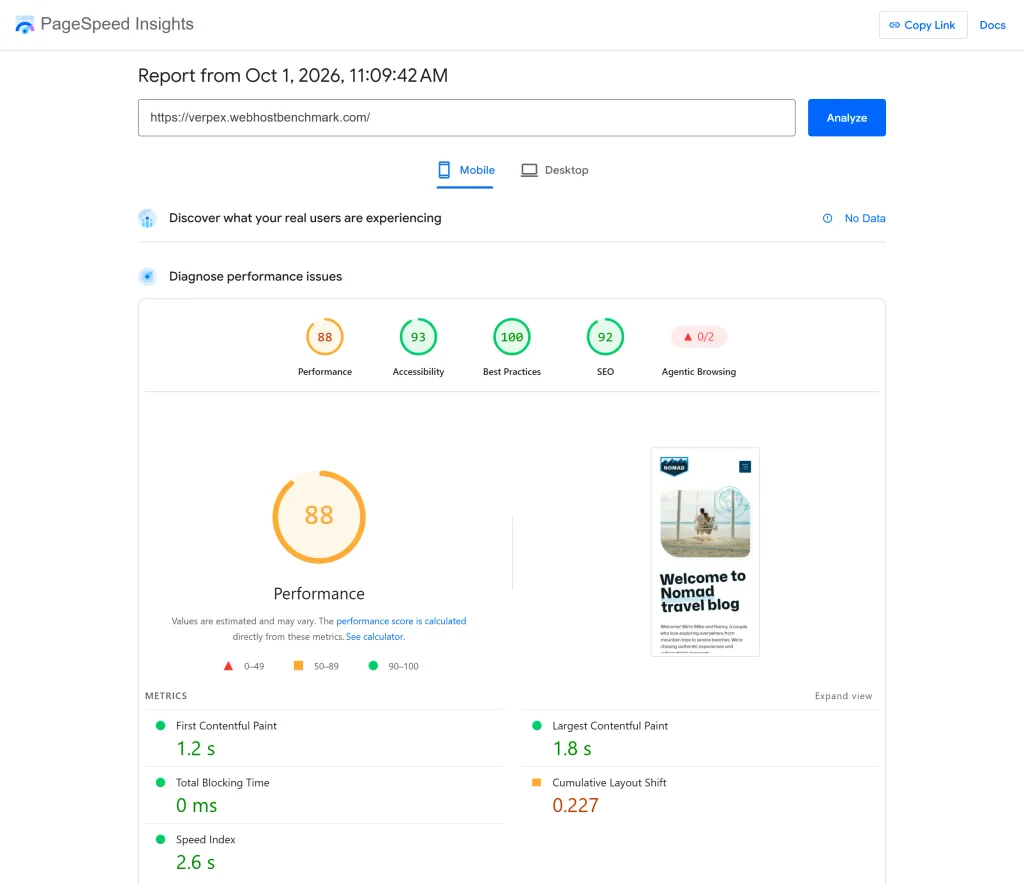Click the Largest Contentful Paint metric label
This screenshot has height=885, width=1024.
pos(610,726)
